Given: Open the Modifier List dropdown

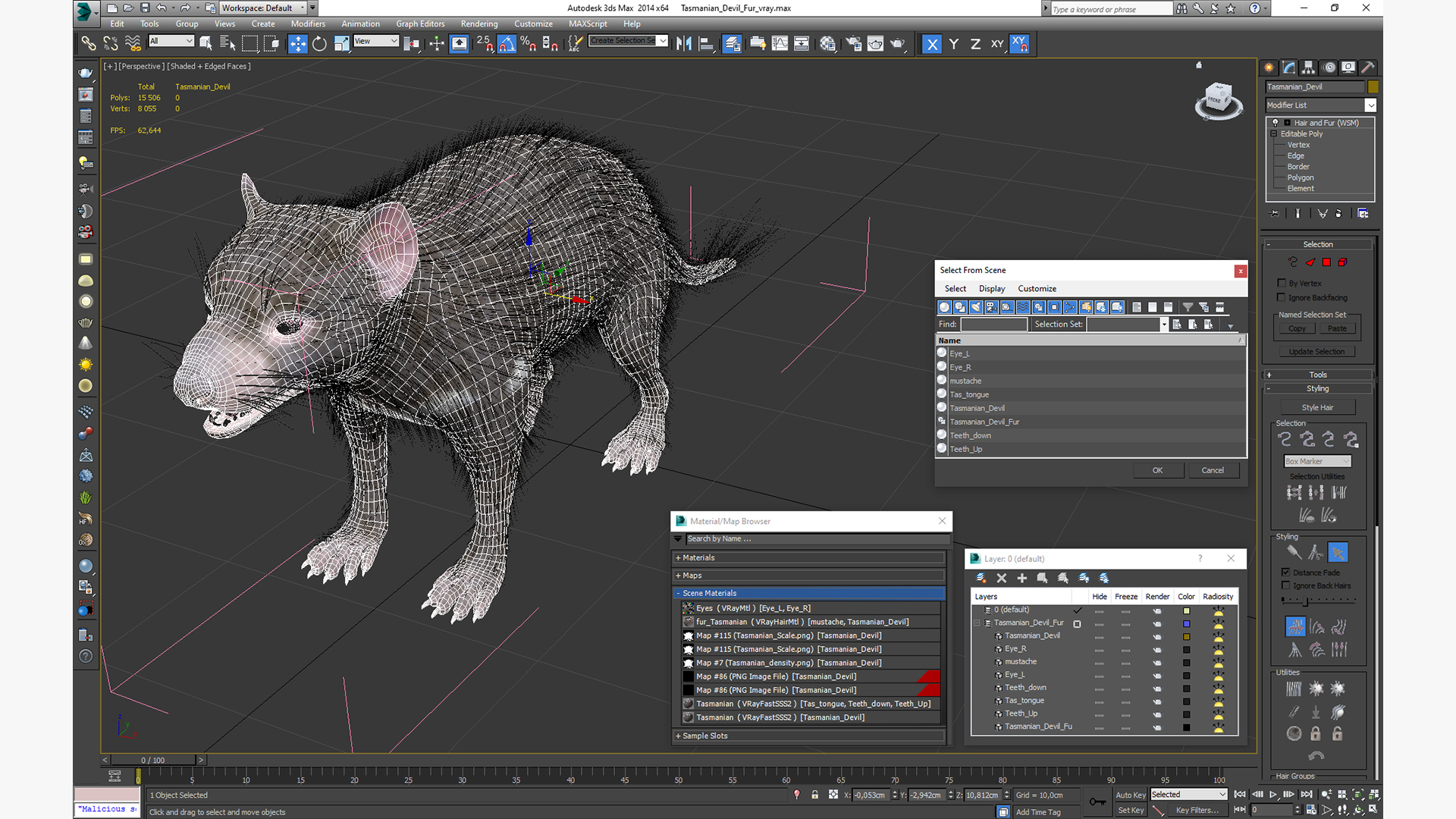Looking at the screenshot, I should tap(1320, 105).
